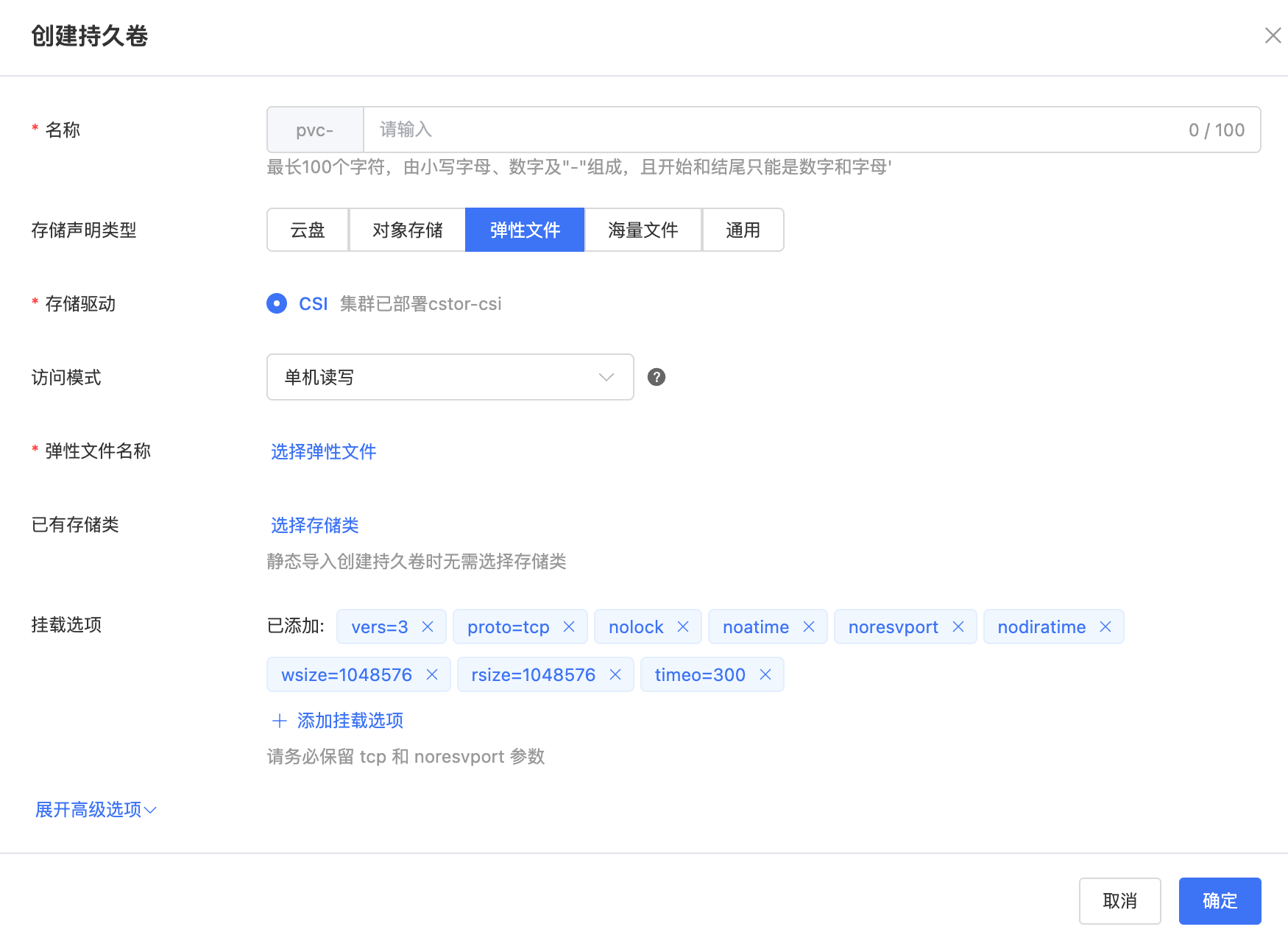Choose the 海量文件 storage type
Screen dimensions: 1288x935
643,230
